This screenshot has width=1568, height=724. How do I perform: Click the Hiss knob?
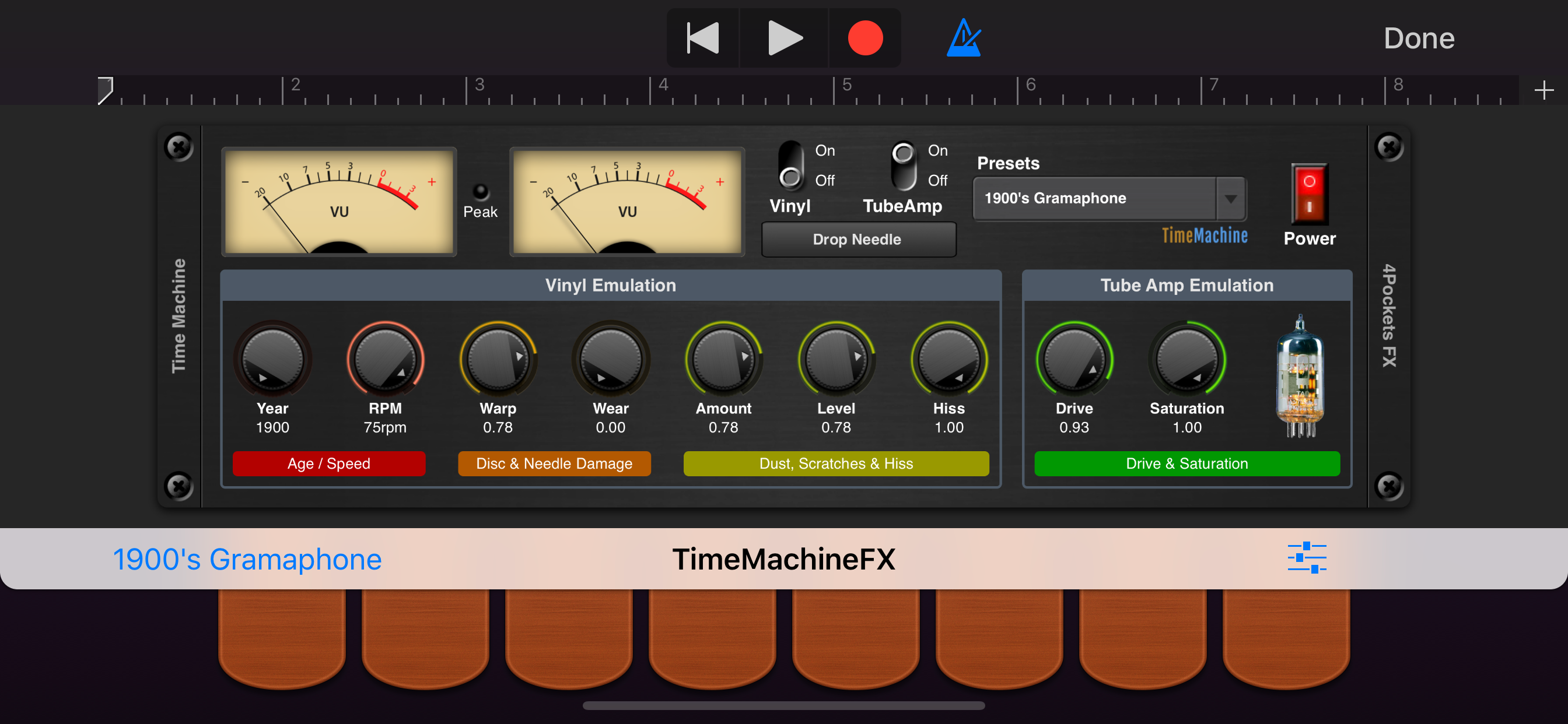pos(949,360)
